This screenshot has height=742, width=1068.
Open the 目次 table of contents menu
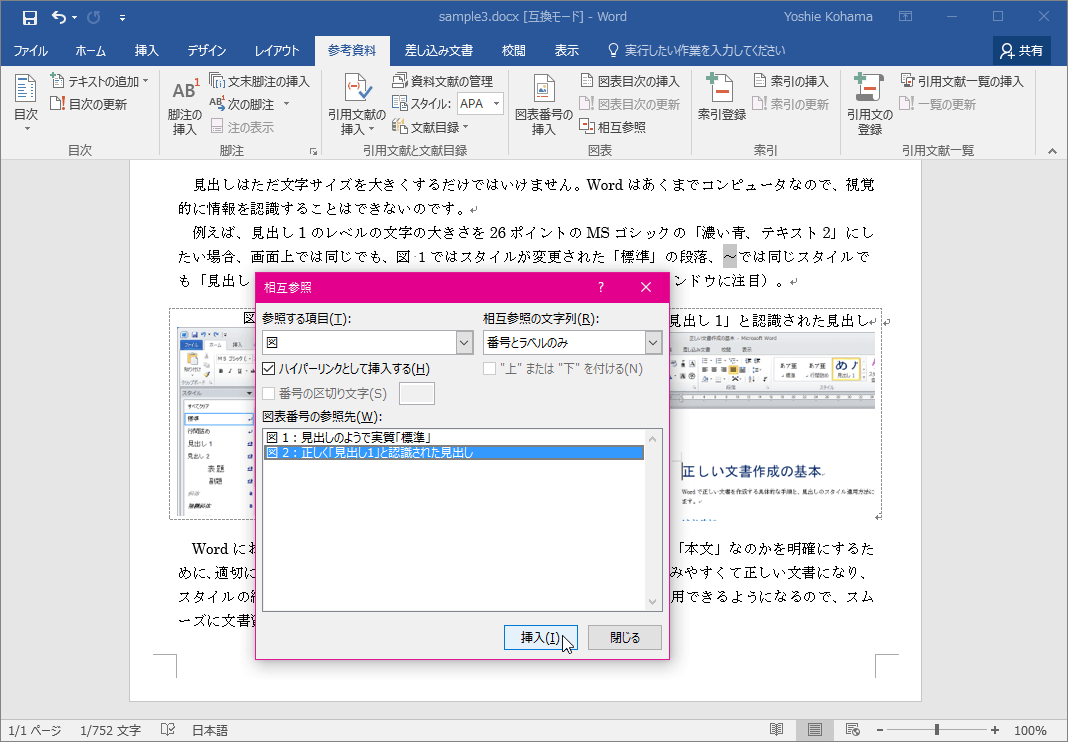26,104
